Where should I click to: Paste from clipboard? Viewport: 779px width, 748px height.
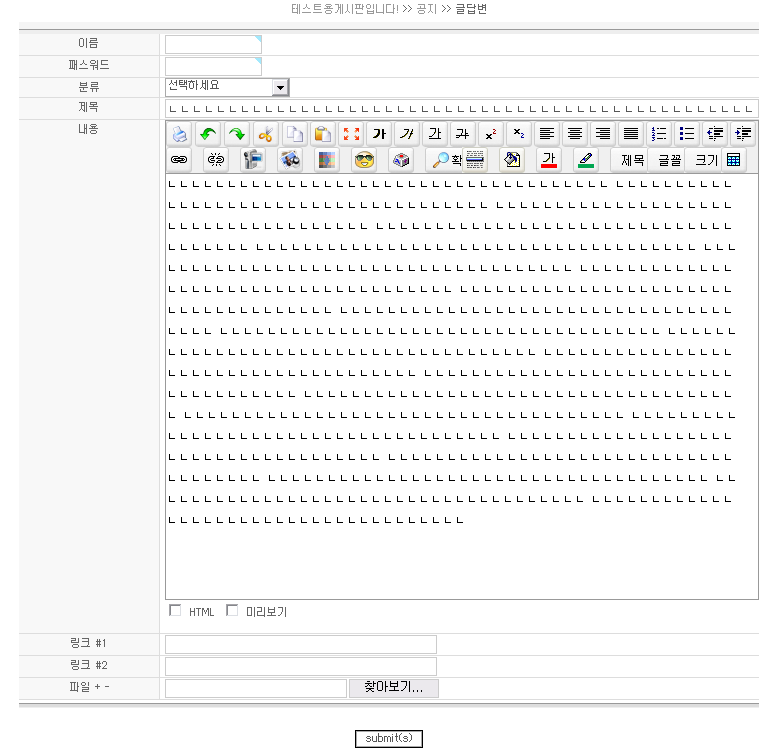tap(322, 134)
